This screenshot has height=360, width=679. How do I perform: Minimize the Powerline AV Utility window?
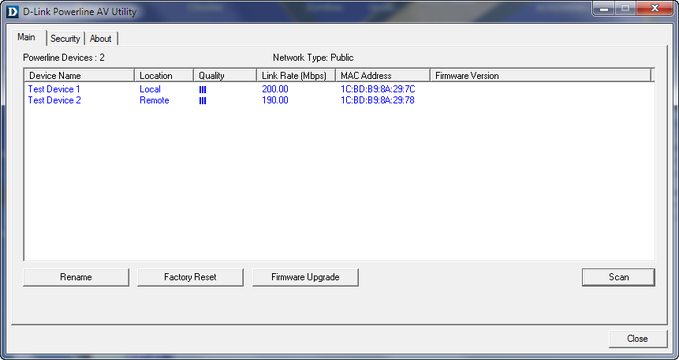(x=605, y=9)
